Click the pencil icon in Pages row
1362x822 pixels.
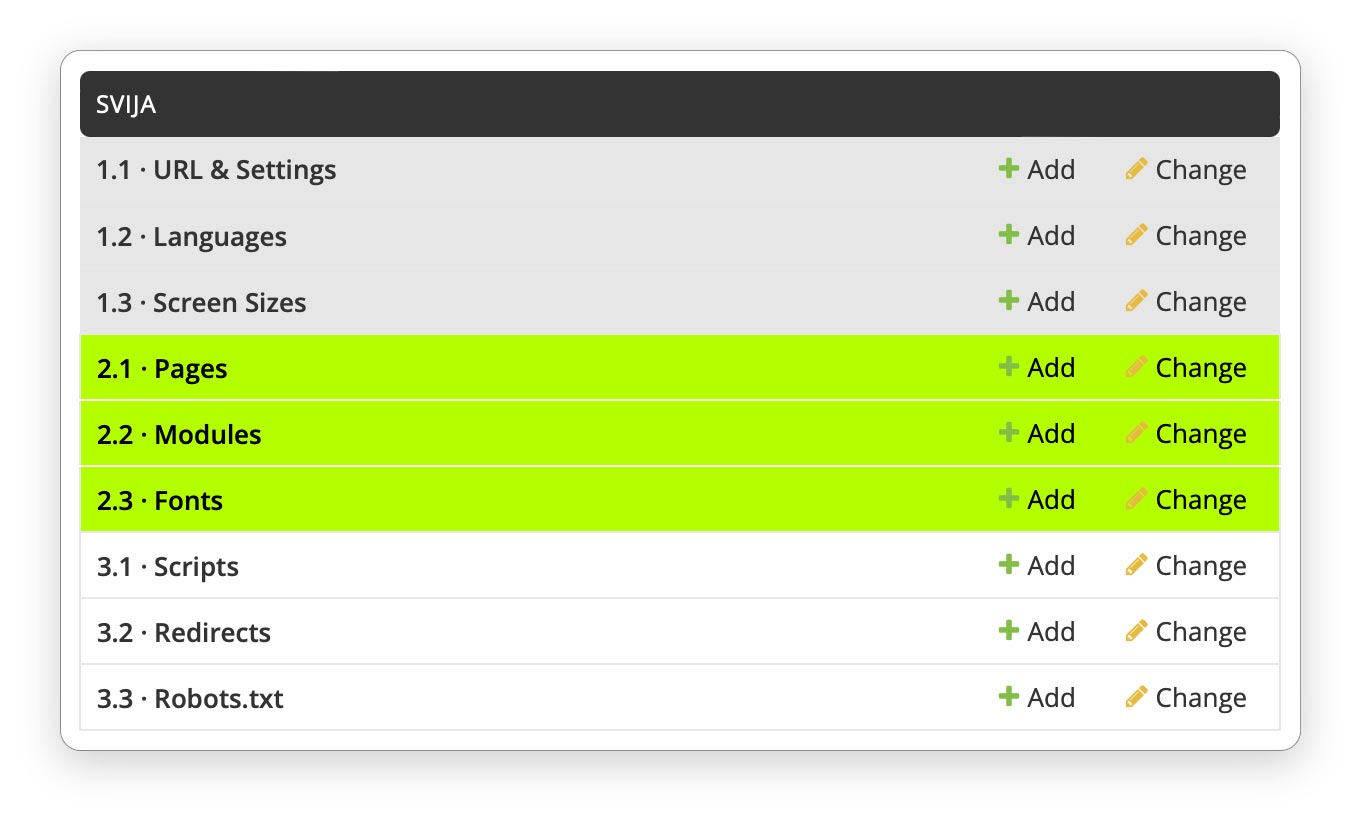tap(1135, 367)
